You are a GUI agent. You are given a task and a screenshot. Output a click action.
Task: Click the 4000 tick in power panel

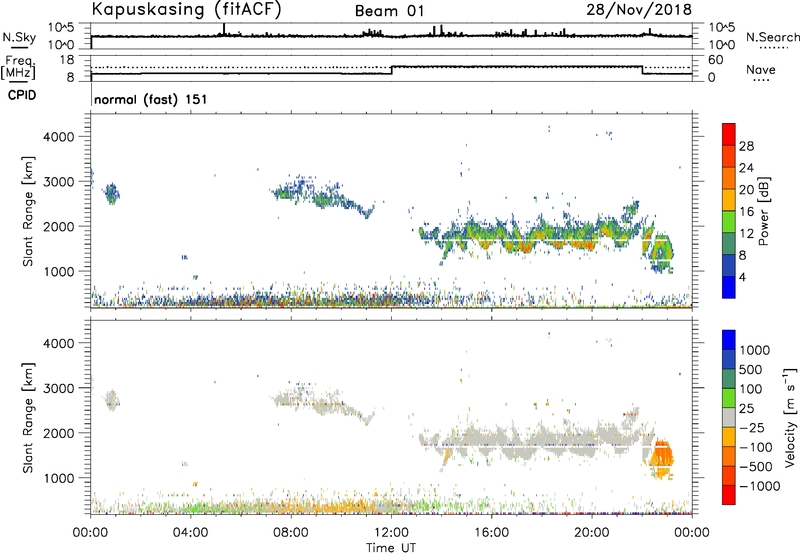click(59, 137)
